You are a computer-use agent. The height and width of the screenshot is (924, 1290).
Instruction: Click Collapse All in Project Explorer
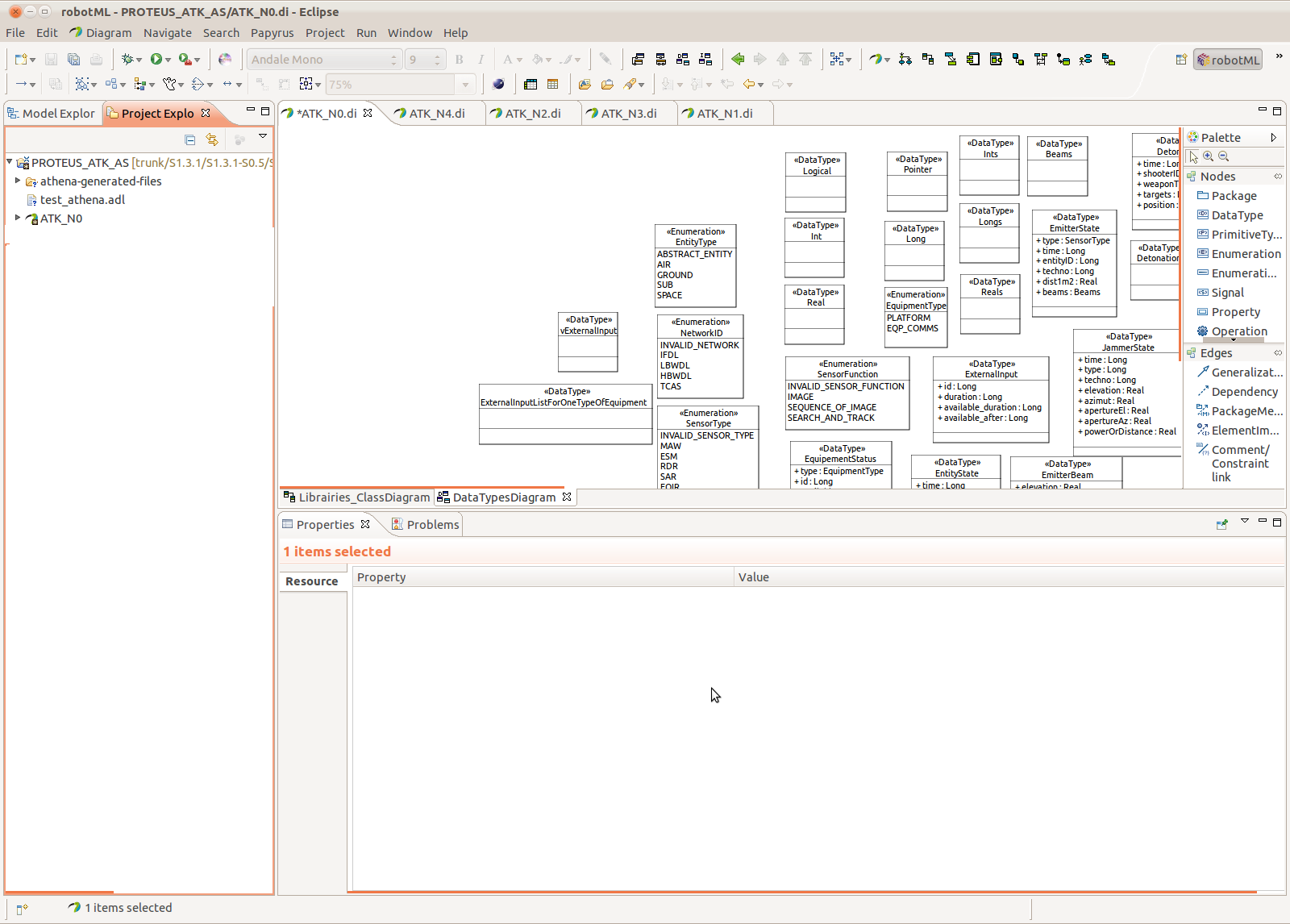[189, 139]
